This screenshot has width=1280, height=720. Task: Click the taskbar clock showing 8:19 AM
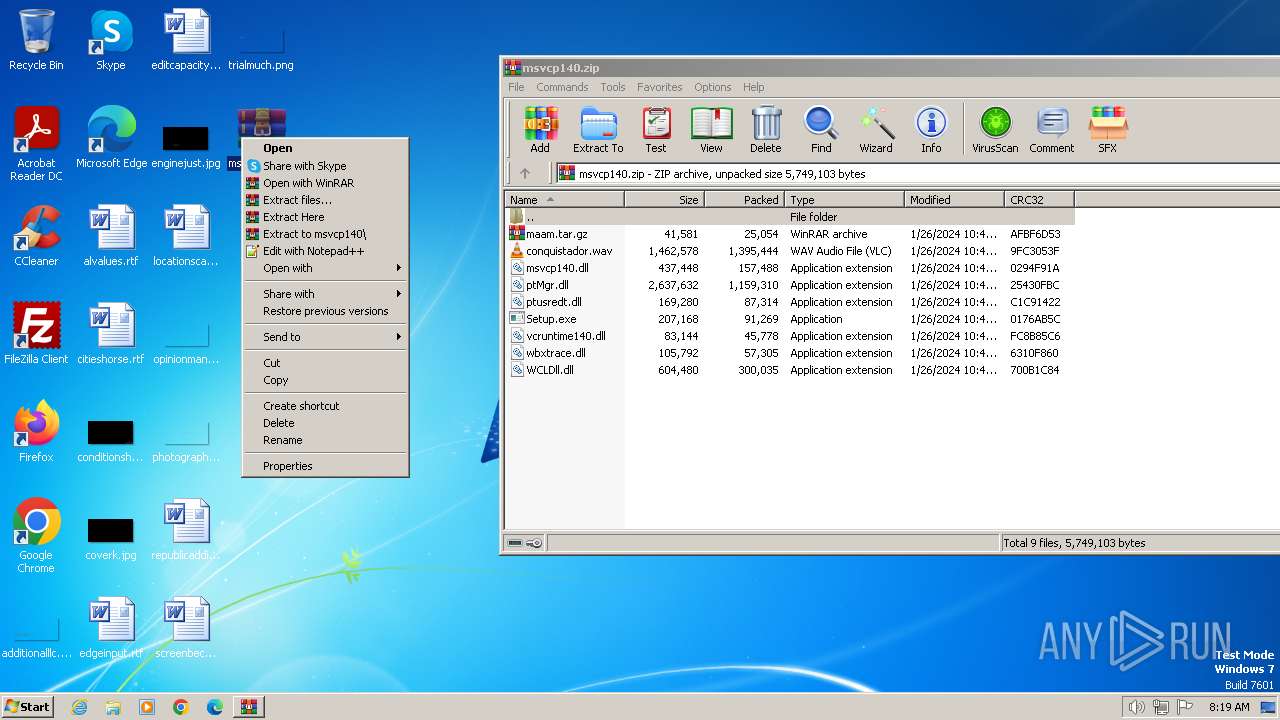point(1229,707)
